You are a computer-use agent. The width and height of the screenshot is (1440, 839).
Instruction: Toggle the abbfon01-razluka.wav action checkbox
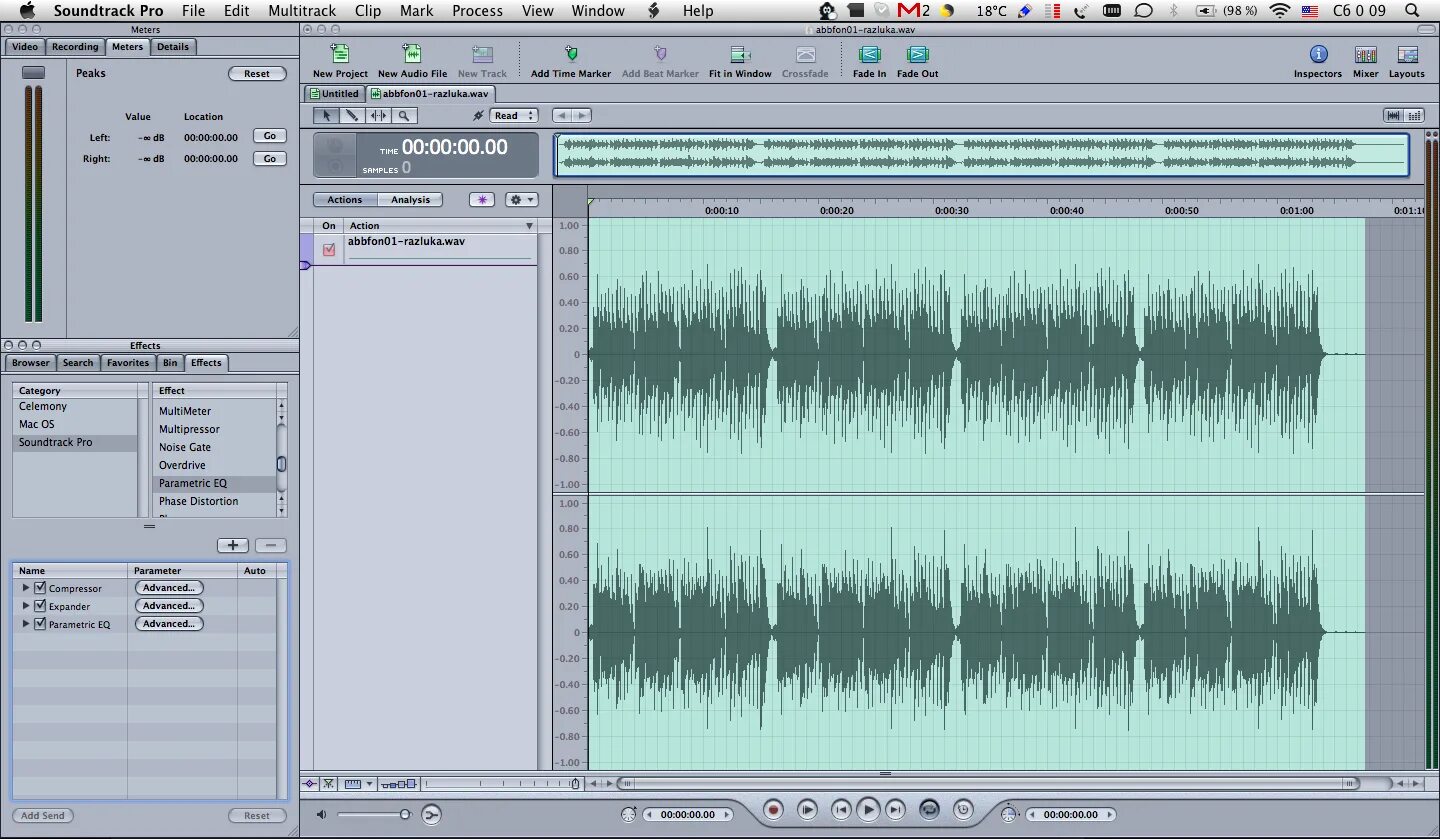pyautogui.click(x=329, y=249)
